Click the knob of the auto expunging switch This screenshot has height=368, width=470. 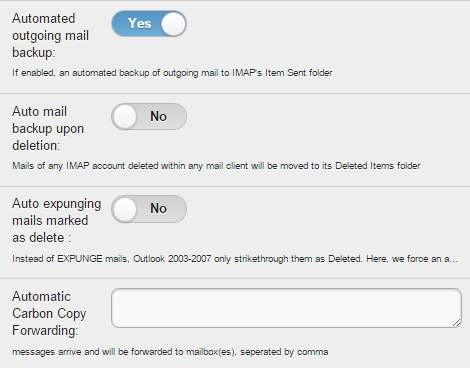point(125,209)
